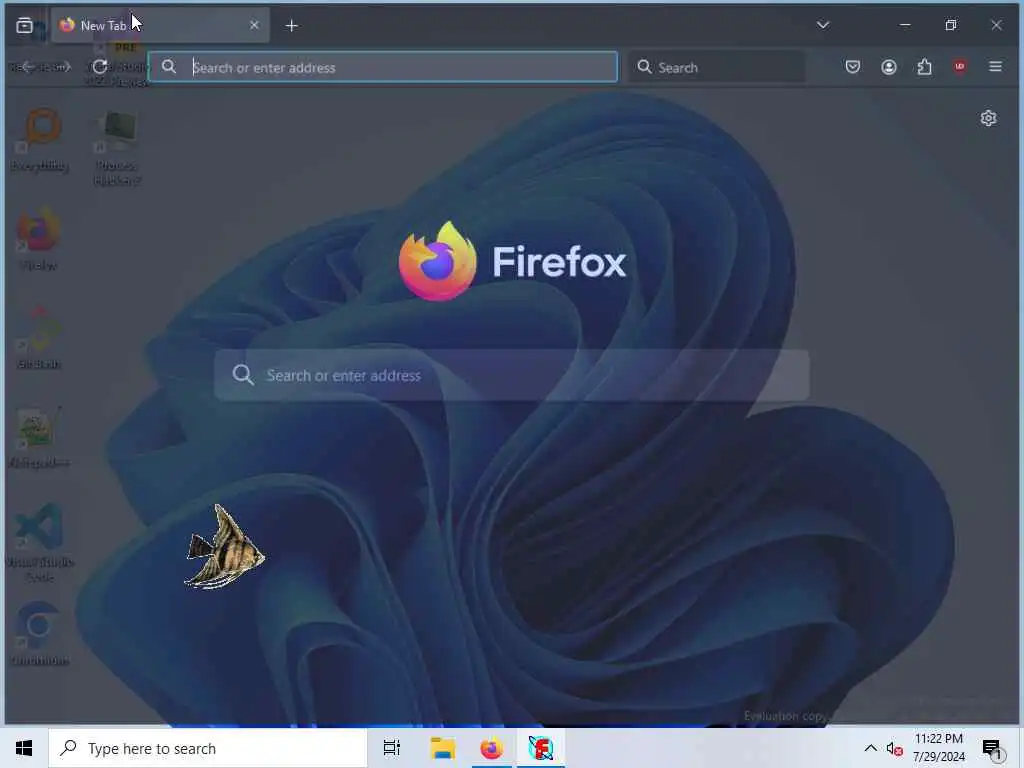This screenshot has width=1024, height=768.
Task: Click the center-page Search or enter address box
Action: [512, 375]
